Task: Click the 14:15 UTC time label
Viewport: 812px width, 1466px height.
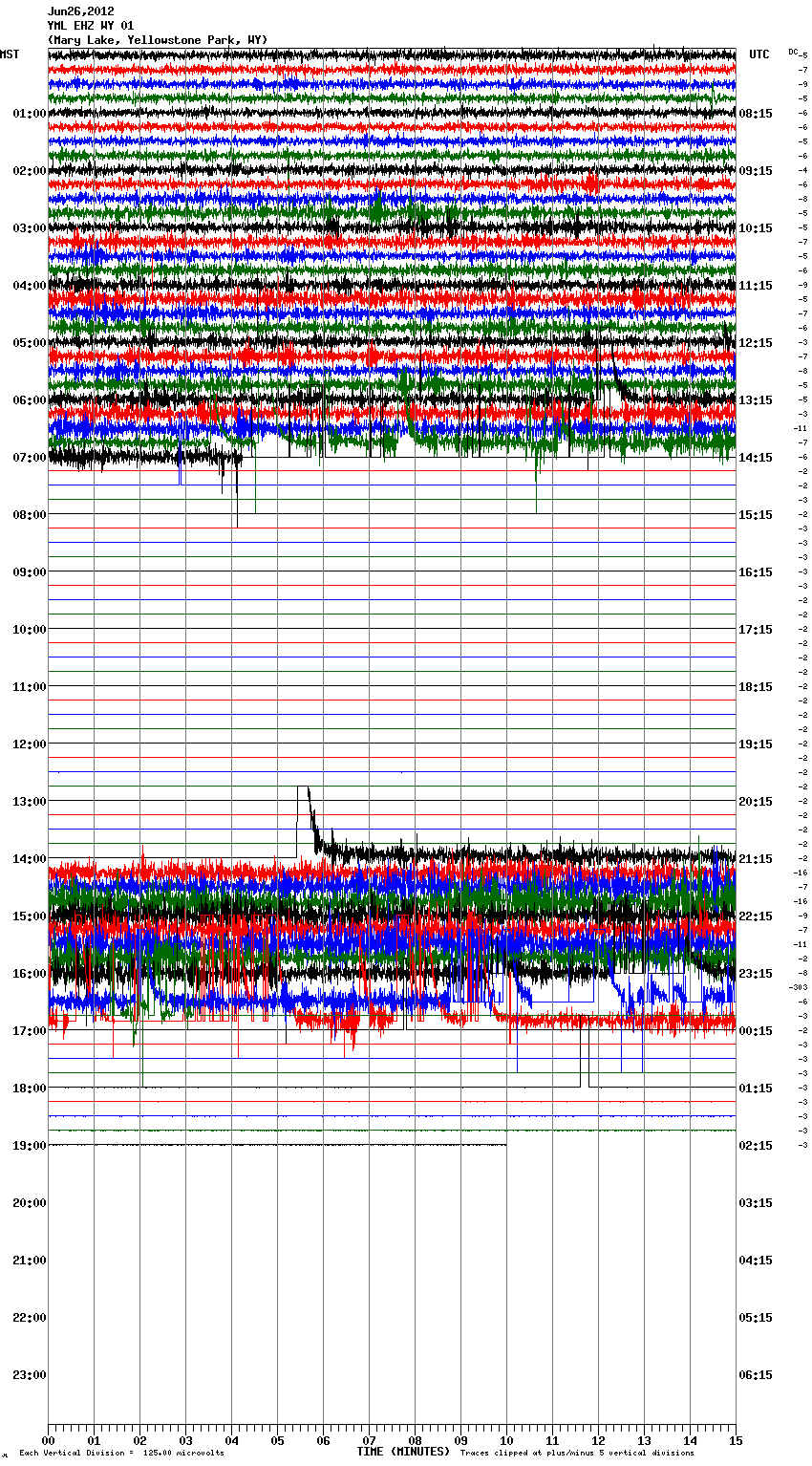Action: point(756,458)
